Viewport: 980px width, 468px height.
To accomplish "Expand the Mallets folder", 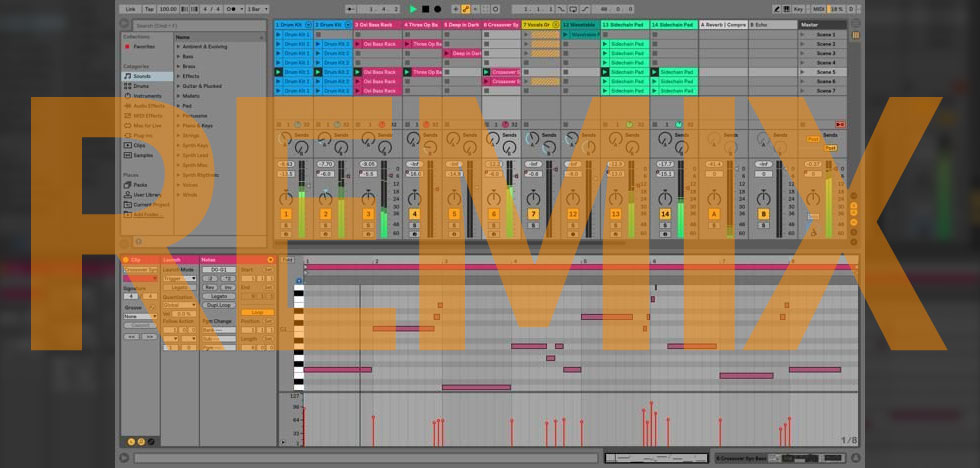I will click(178, 96).
